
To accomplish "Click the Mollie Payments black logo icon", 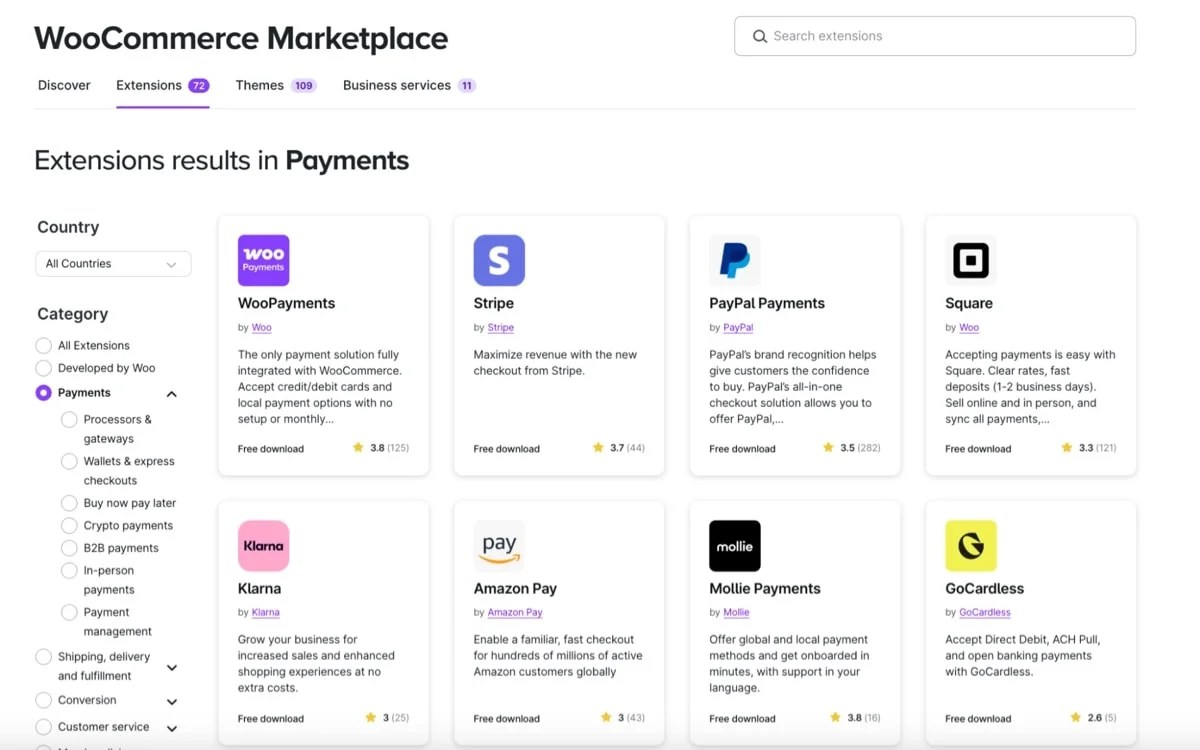I will pos(734,546).
